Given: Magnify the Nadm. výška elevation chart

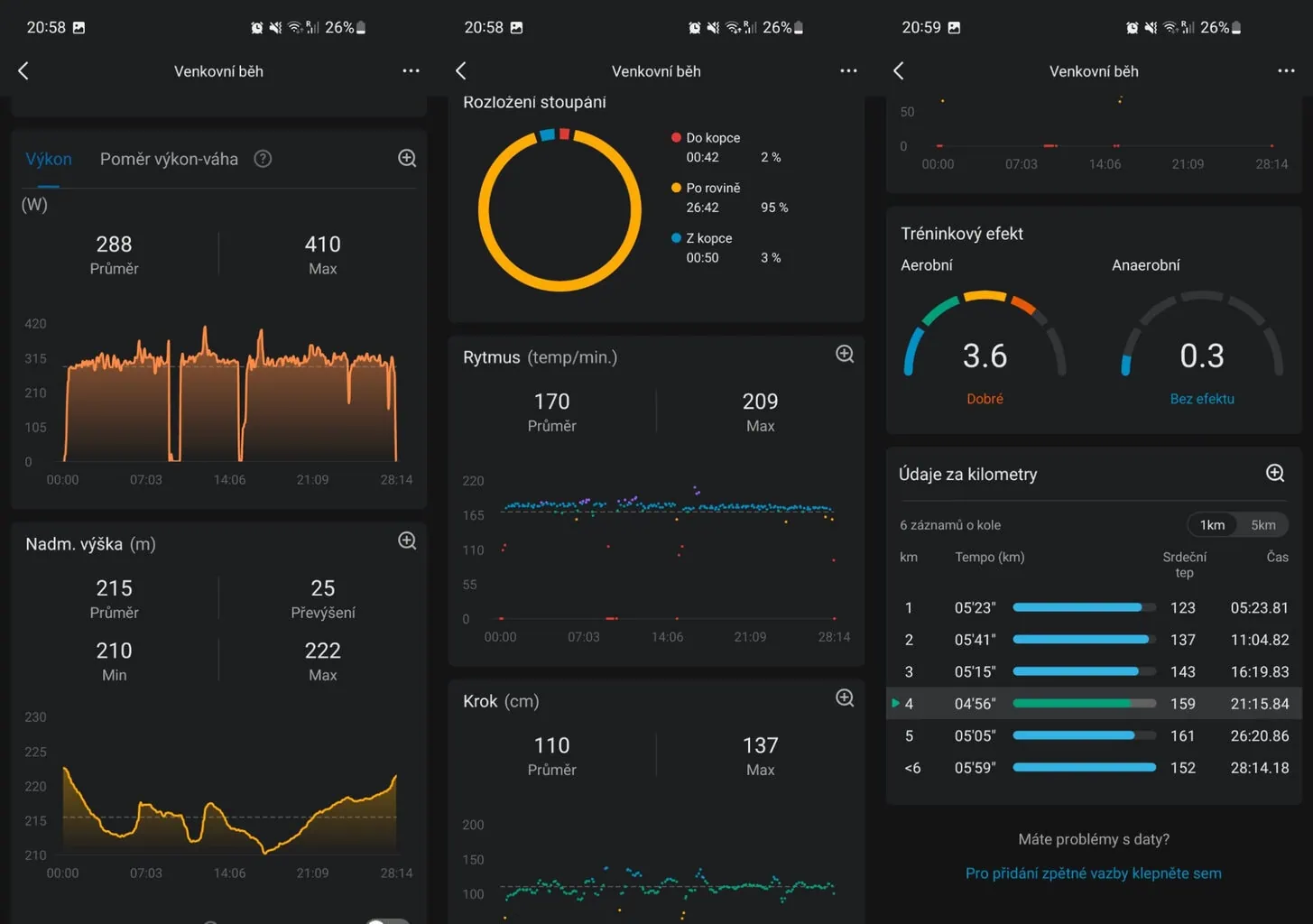Looking at the screenshot, I should pos(407,541).
